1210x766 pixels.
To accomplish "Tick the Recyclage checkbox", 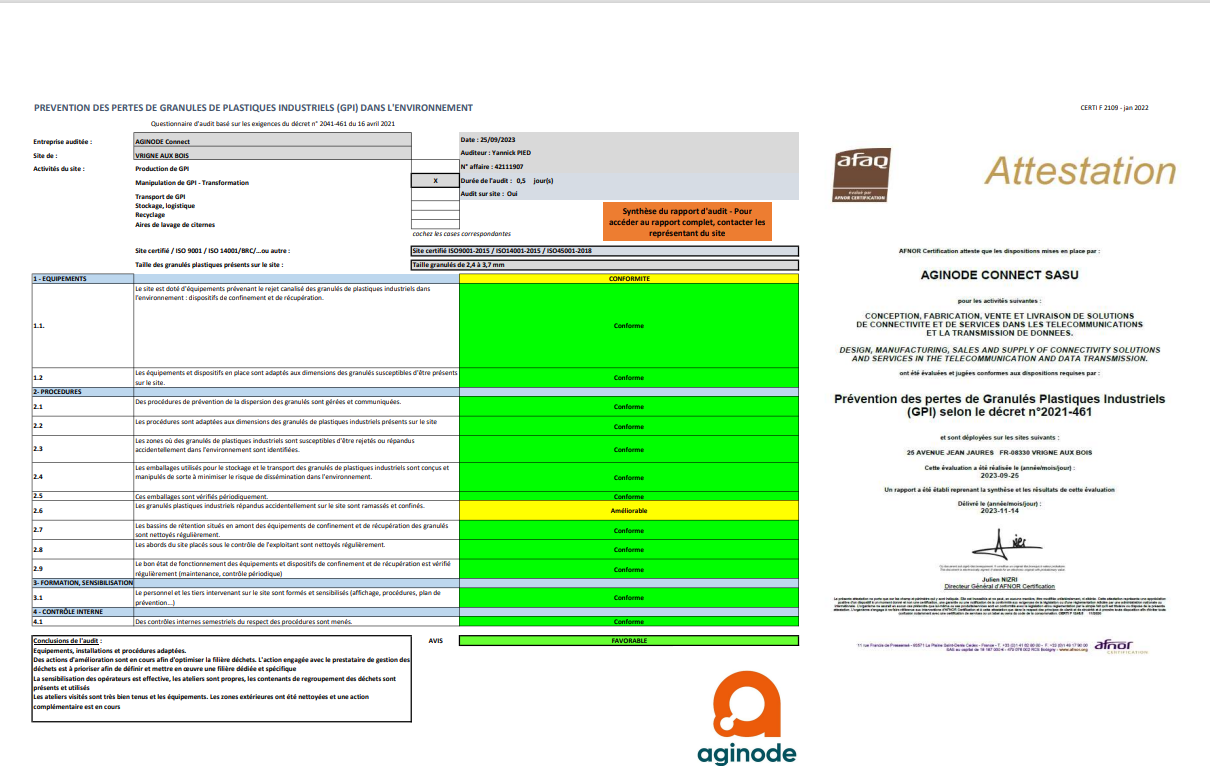I will [x=435, y=215].
